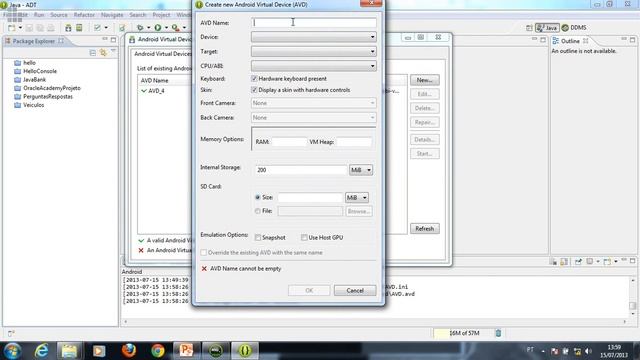This screenshot has width=640, height=360.
Task: Open the Android Virtual Device Manager toolbar icon
Action: (79, 28)
